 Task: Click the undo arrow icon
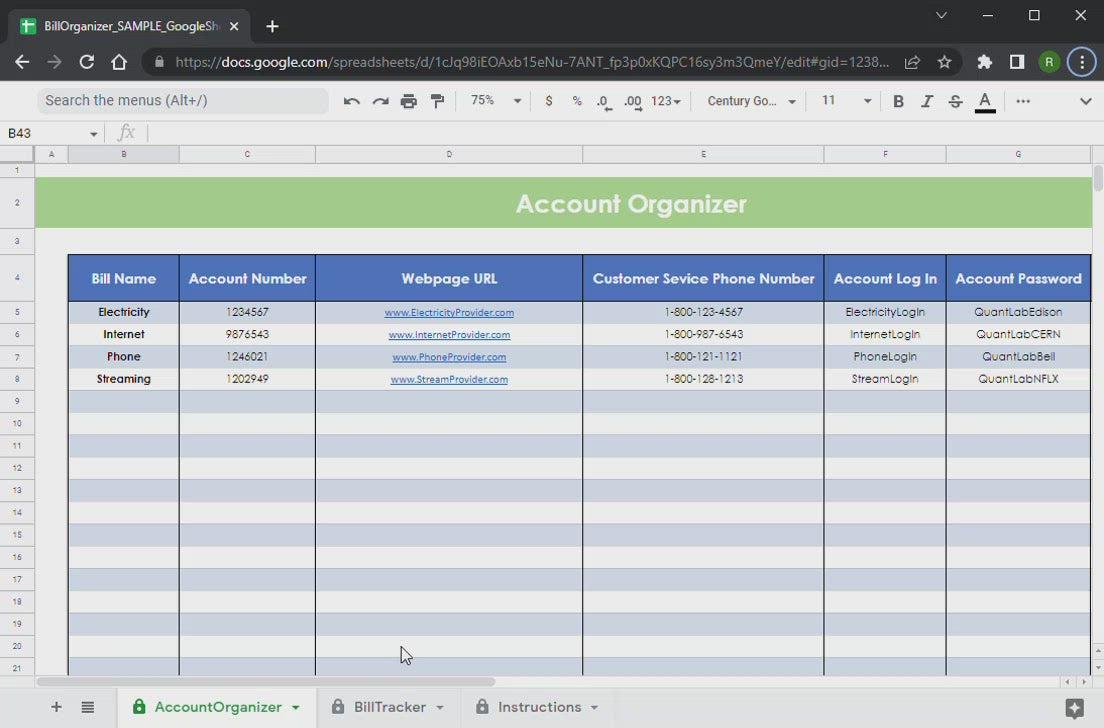(x=351, y=101)
